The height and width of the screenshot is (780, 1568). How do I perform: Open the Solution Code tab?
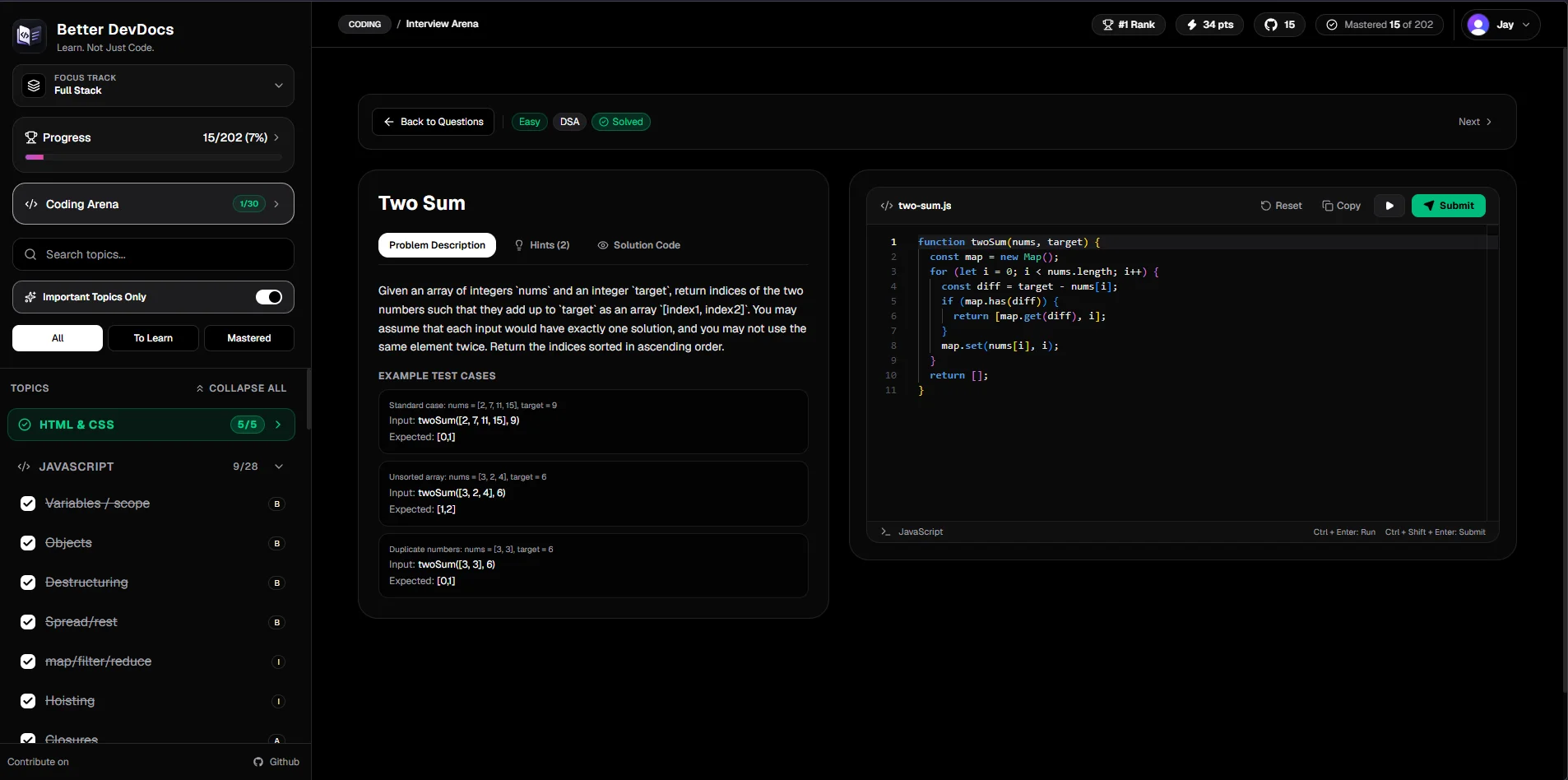pos(638,245)
